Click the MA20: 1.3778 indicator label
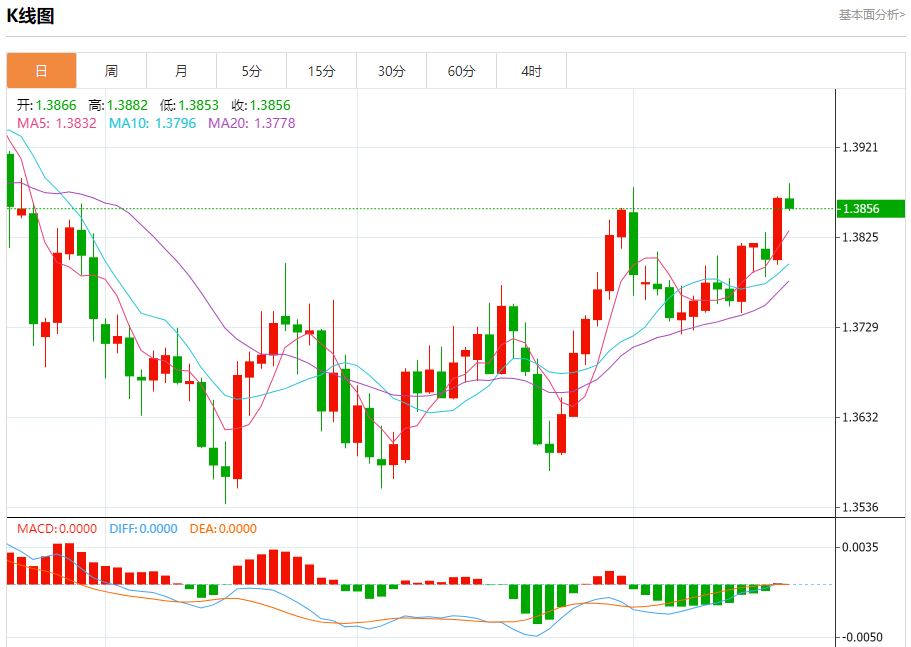 tap(252, 123)
